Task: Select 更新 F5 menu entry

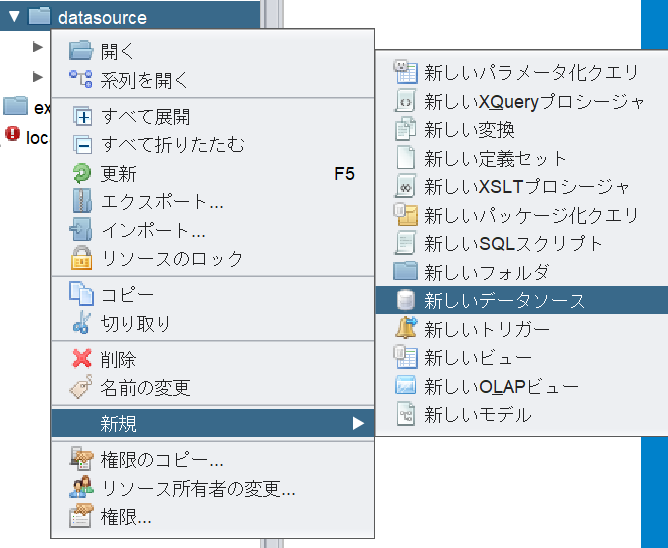Action: [213, 173]
